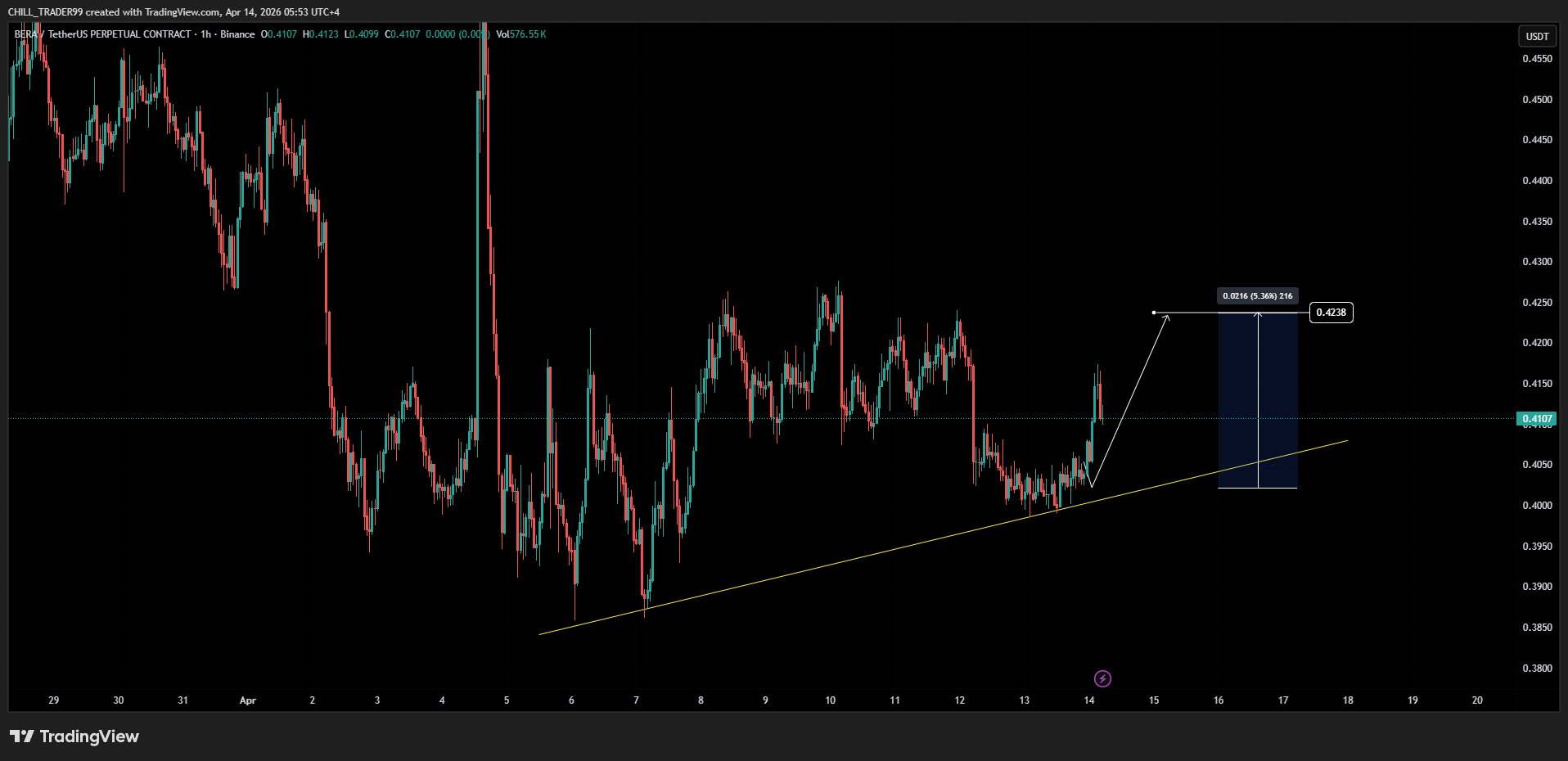This screenshot has width=1568, height=761.
Task: Click the 9 date on time axis
Action: pyautogui.click(x=765, y=700)
